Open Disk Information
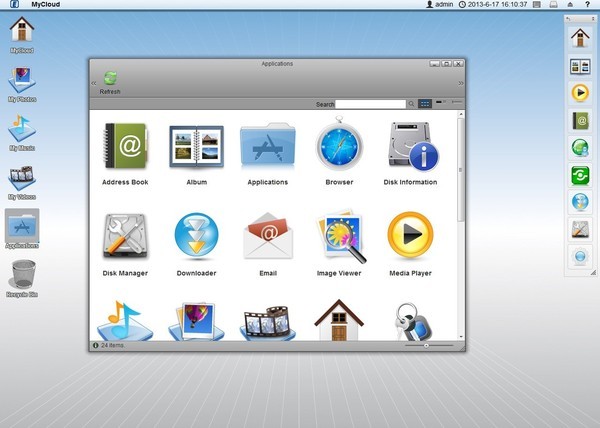600x428 pixels. (x=410, y=148)
